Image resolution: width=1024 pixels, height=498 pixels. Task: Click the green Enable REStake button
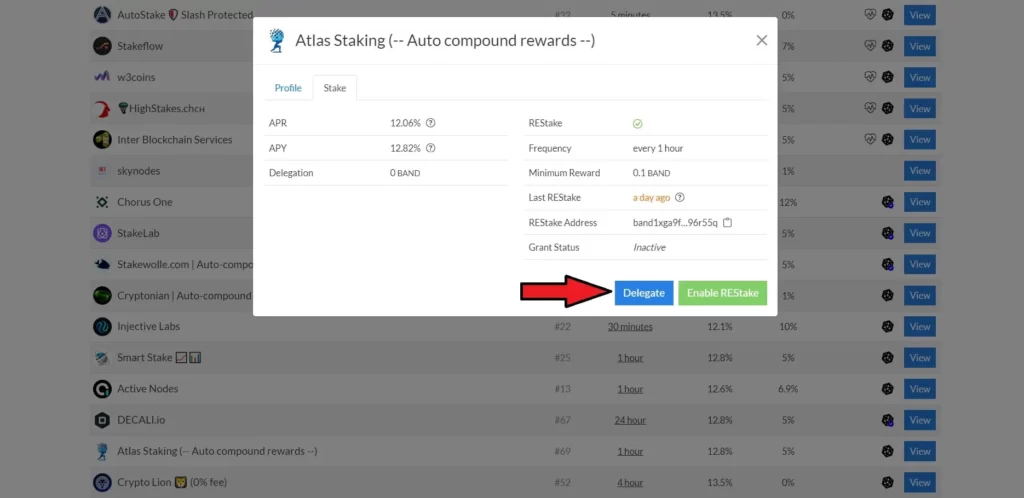(722, 293)
